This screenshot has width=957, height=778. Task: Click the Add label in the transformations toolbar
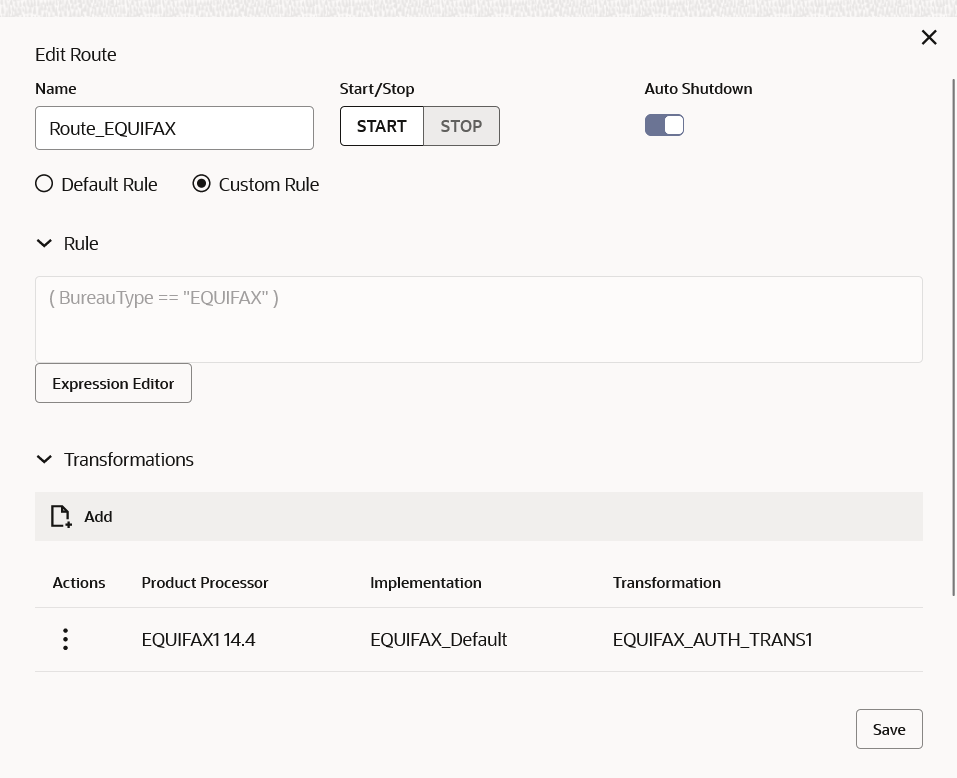click(x=98, y=517)
